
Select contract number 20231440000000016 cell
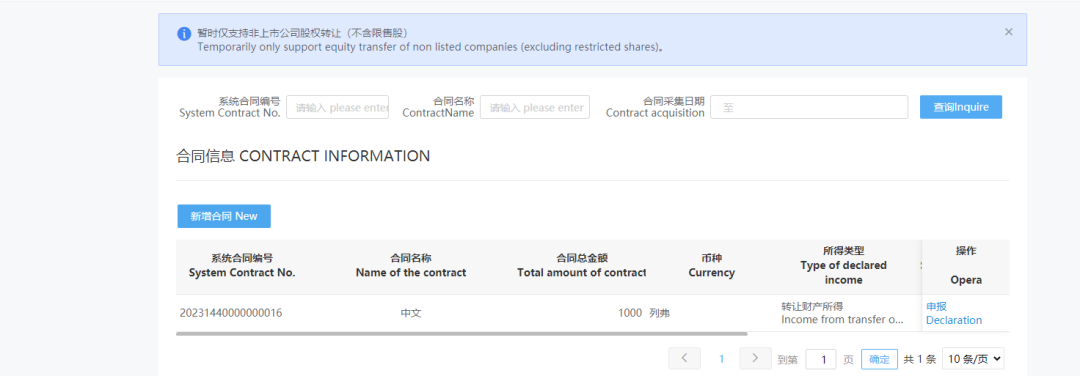pyautogui.click(x=231, y=313)
